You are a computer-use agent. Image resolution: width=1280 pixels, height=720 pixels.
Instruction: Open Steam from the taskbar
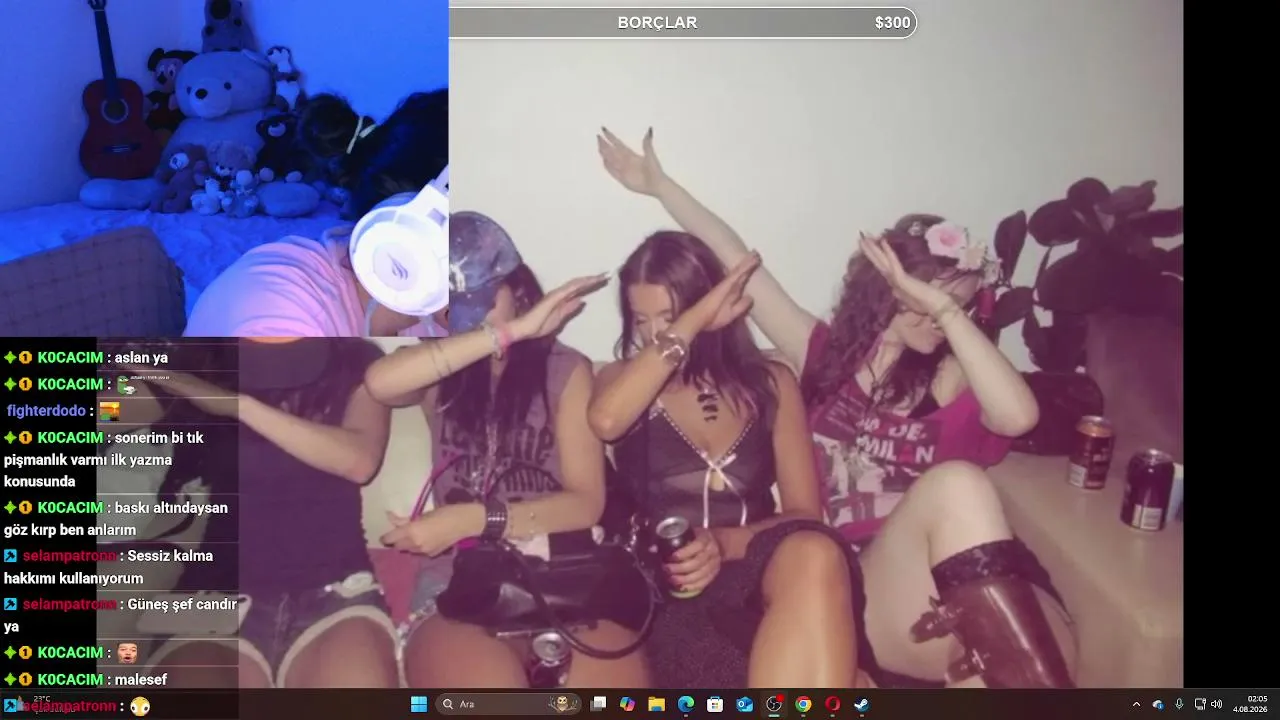click(x=861, y=704)
